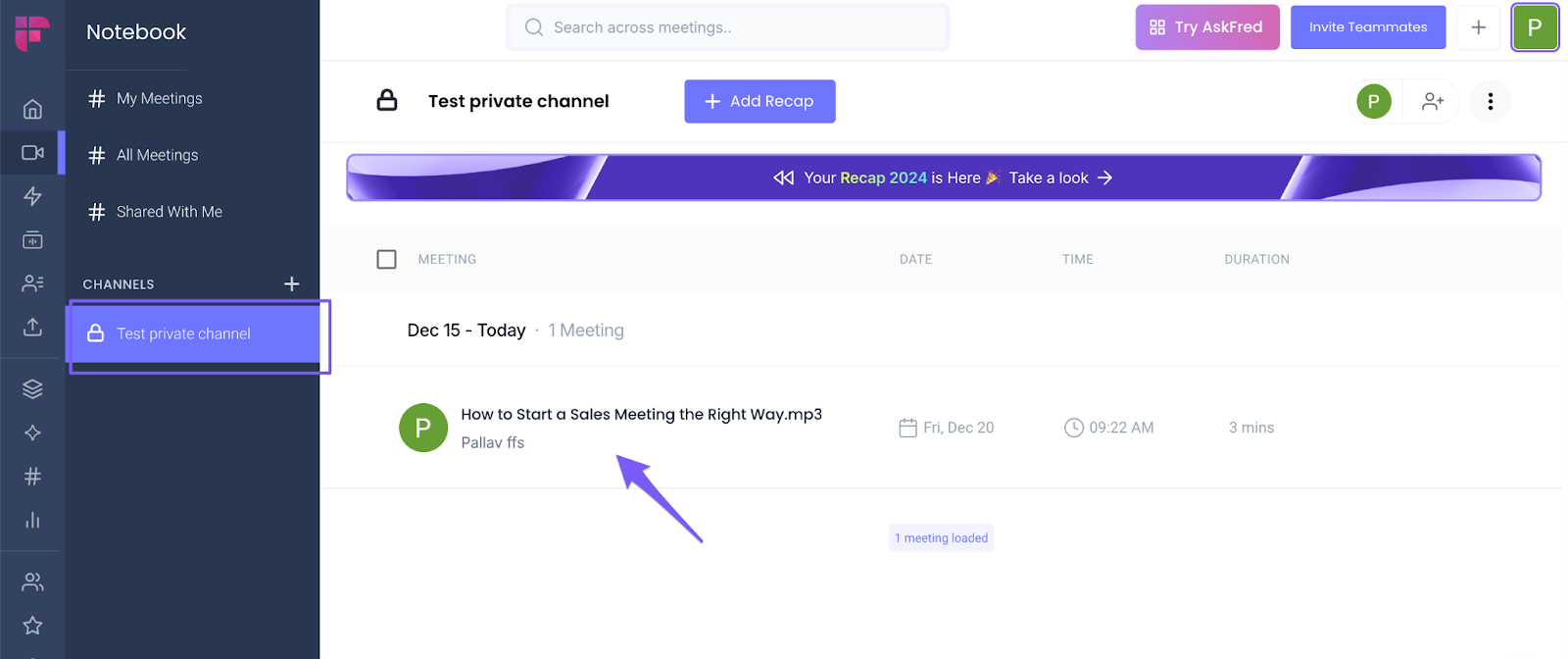Click the add member icon in channel header
The height and width of the screenshot is (659, 1568).
coord(1433,101)
